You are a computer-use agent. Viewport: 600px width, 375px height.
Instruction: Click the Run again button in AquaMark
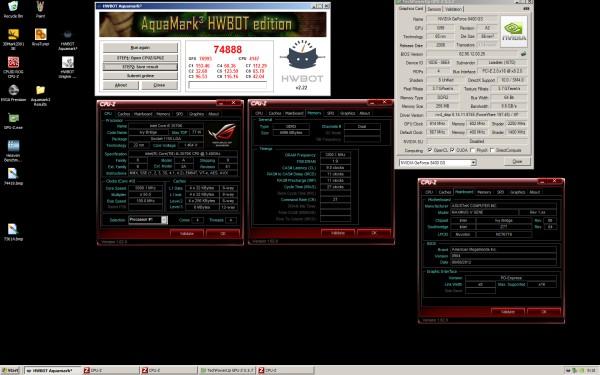click(140, 47)
